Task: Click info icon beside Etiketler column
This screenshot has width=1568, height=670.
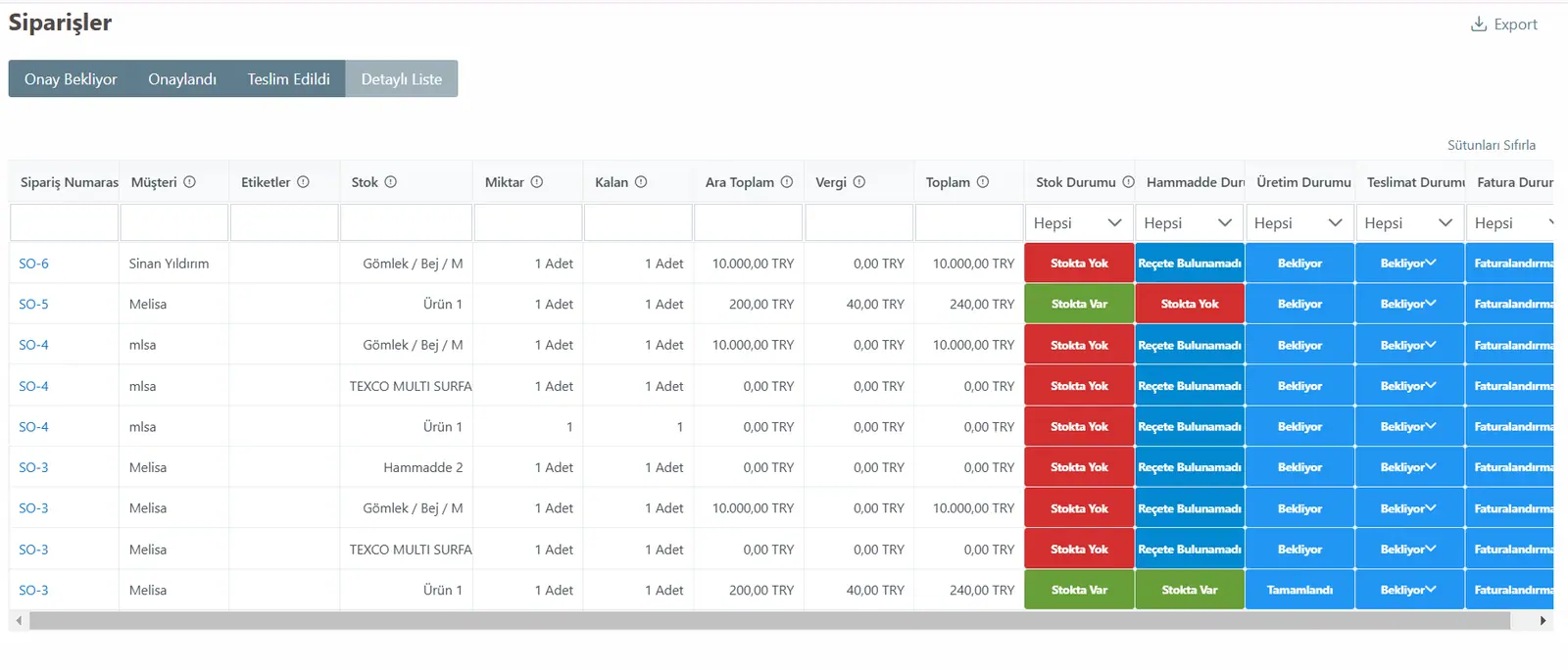Action: 303,182
